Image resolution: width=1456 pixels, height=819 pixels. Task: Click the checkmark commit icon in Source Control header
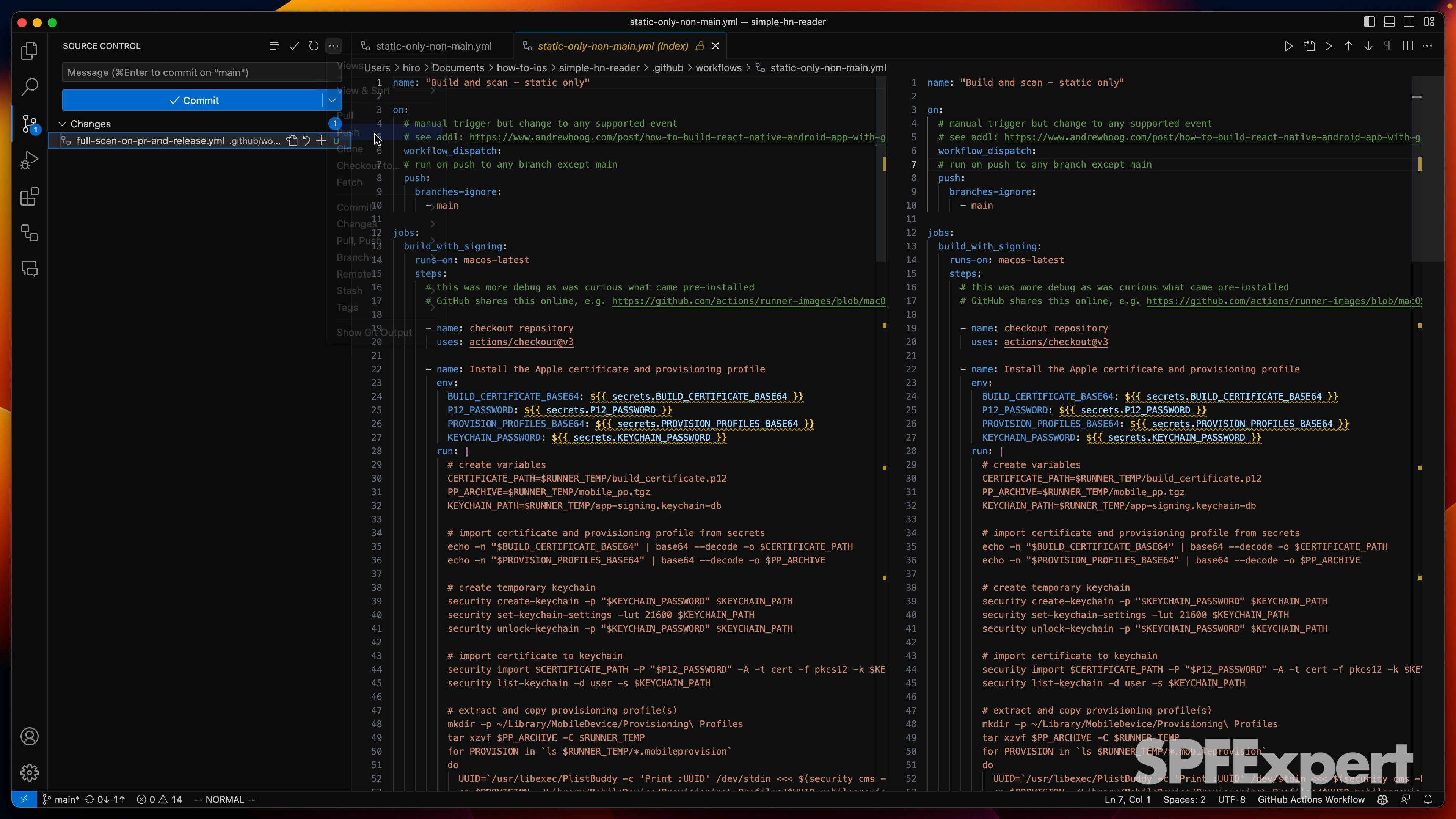(294, 46)
